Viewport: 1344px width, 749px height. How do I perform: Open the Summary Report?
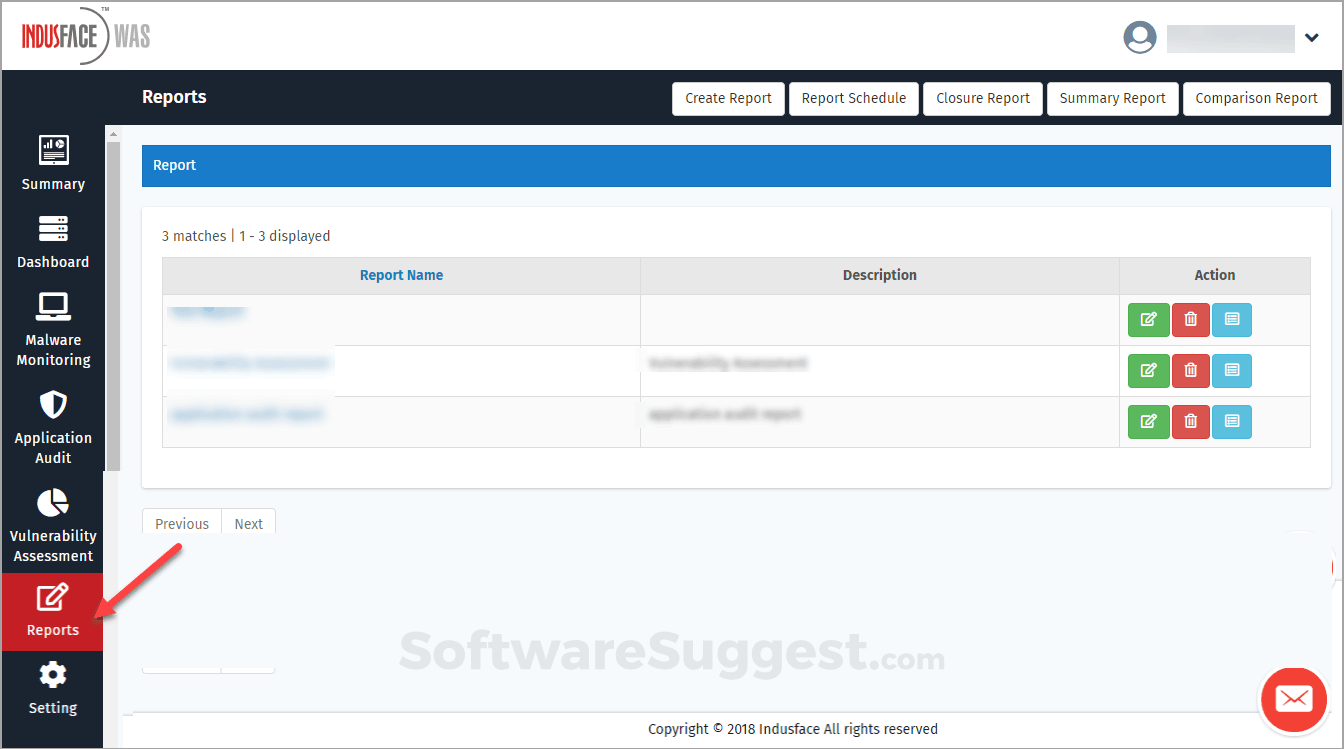[1112, 98]
